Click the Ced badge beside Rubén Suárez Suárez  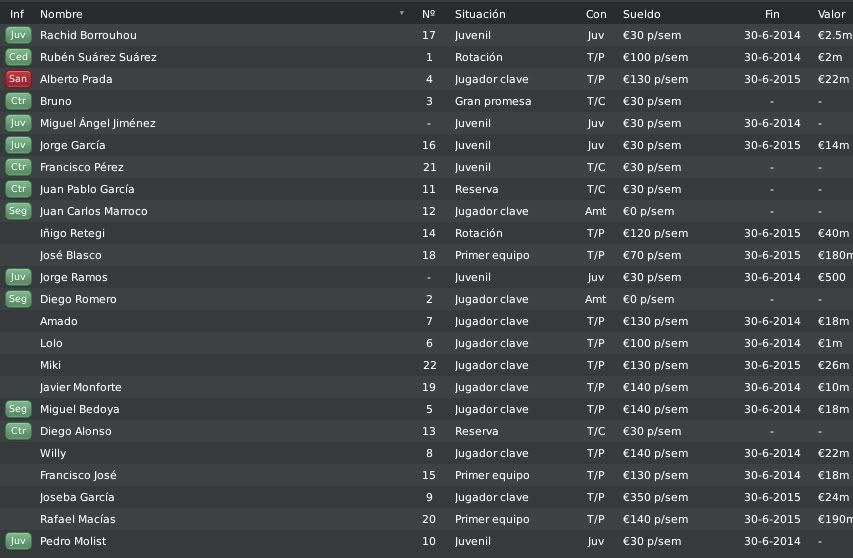18,57
